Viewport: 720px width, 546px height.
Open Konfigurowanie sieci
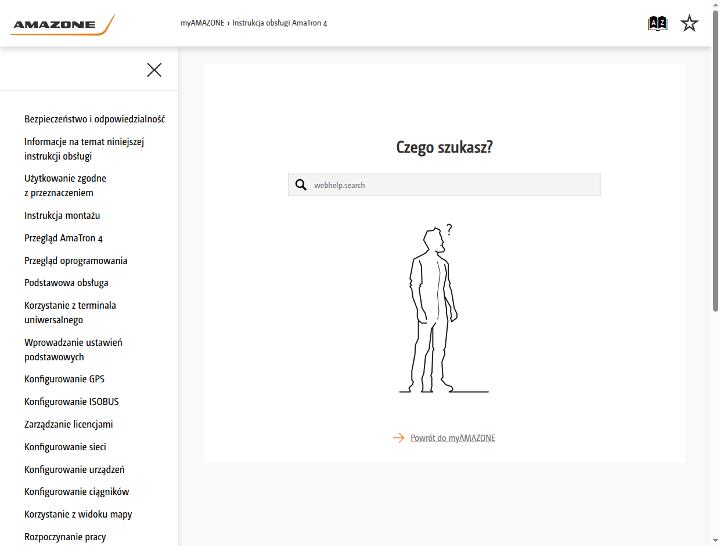click(x=65, y=447)
